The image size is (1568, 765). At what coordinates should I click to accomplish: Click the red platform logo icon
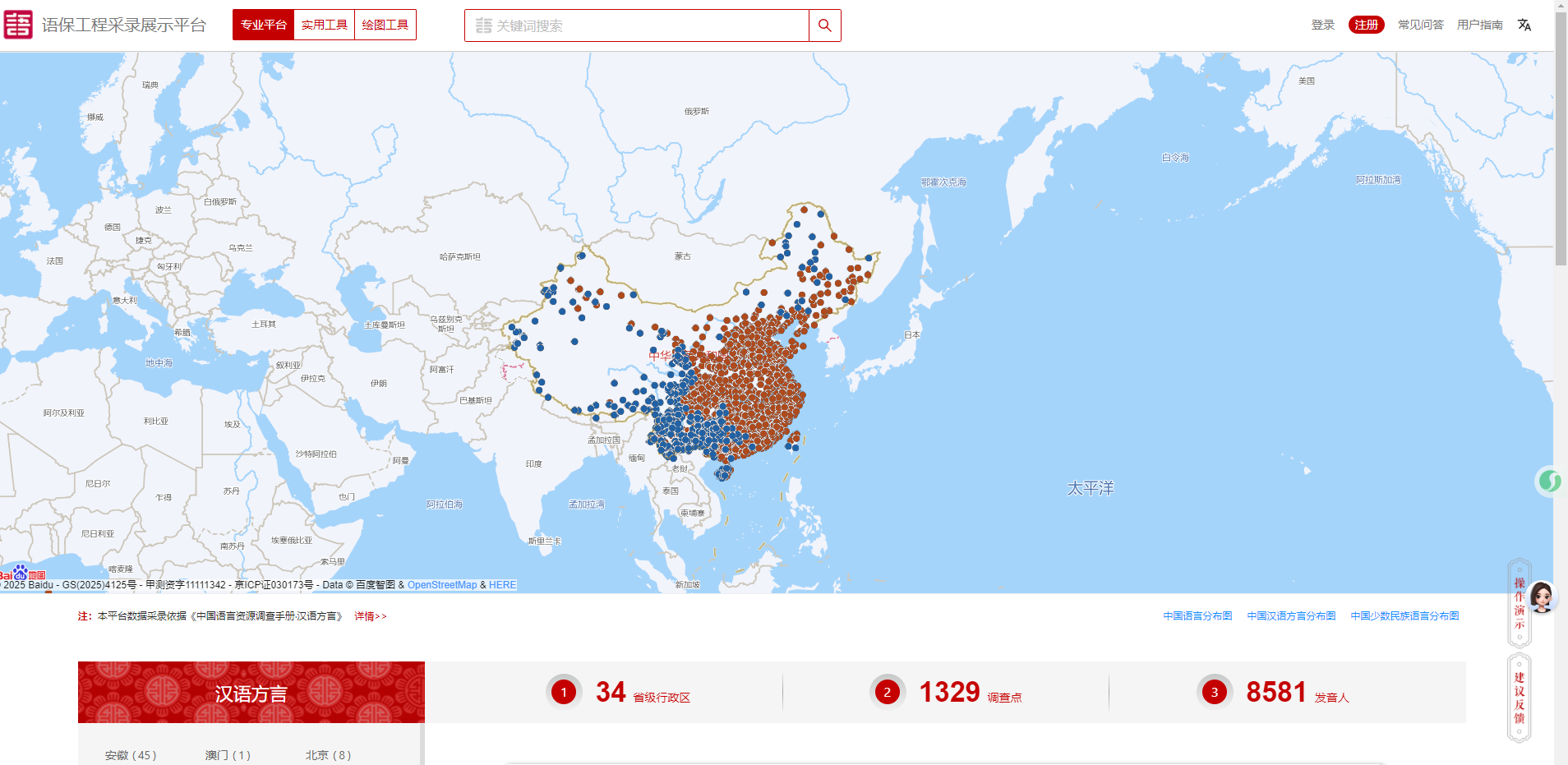18,25
